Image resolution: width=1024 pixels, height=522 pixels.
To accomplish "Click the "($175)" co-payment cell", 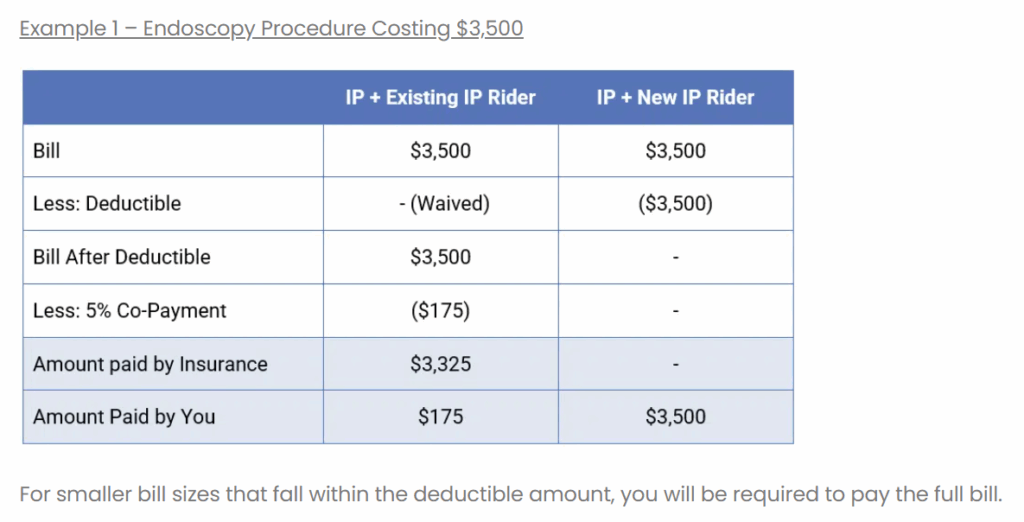I will point(440,310).
